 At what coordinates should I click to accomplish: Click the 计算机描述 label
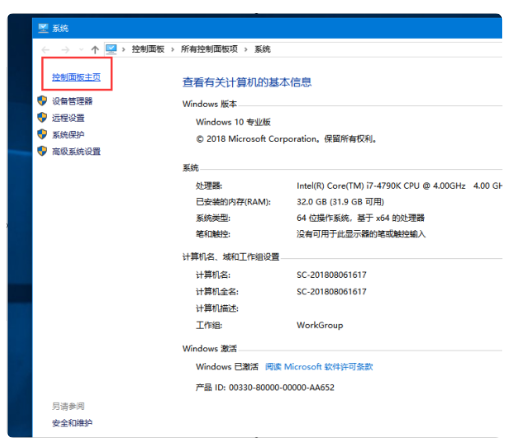click(217, 308)
